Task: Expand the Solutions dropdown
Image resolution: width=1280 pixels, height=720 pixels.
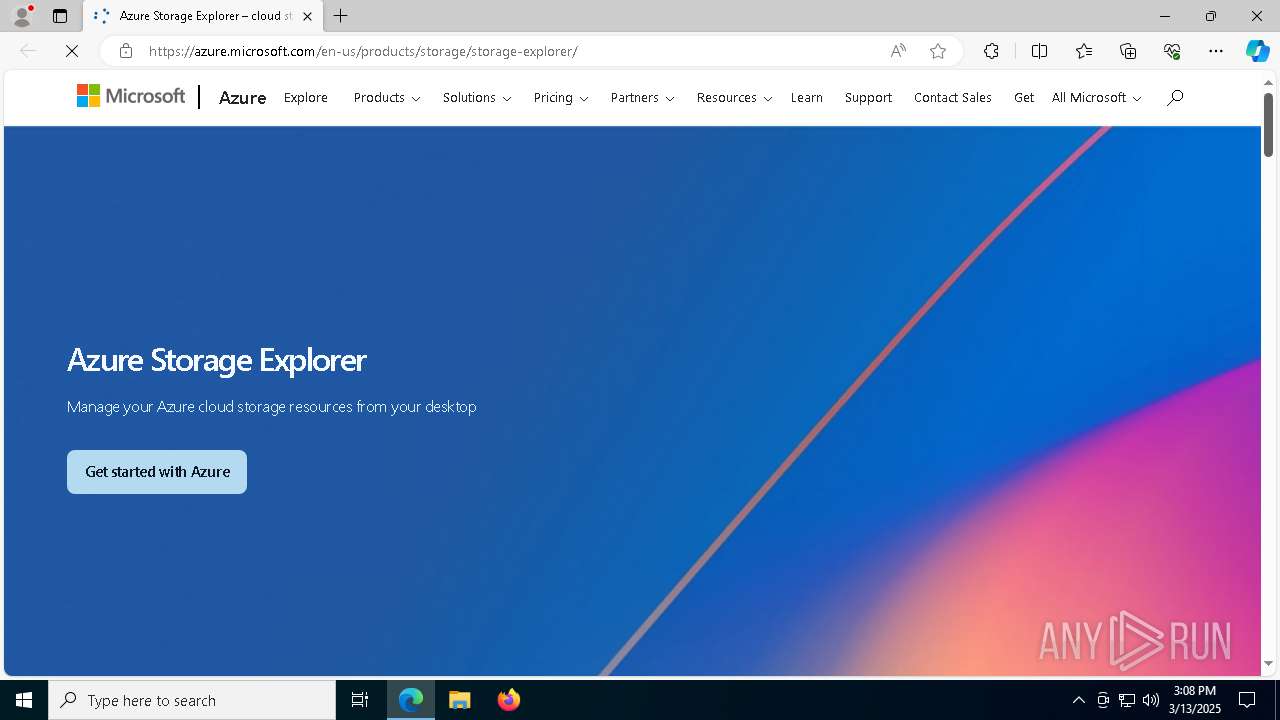Action: click(x=477, y=97)
